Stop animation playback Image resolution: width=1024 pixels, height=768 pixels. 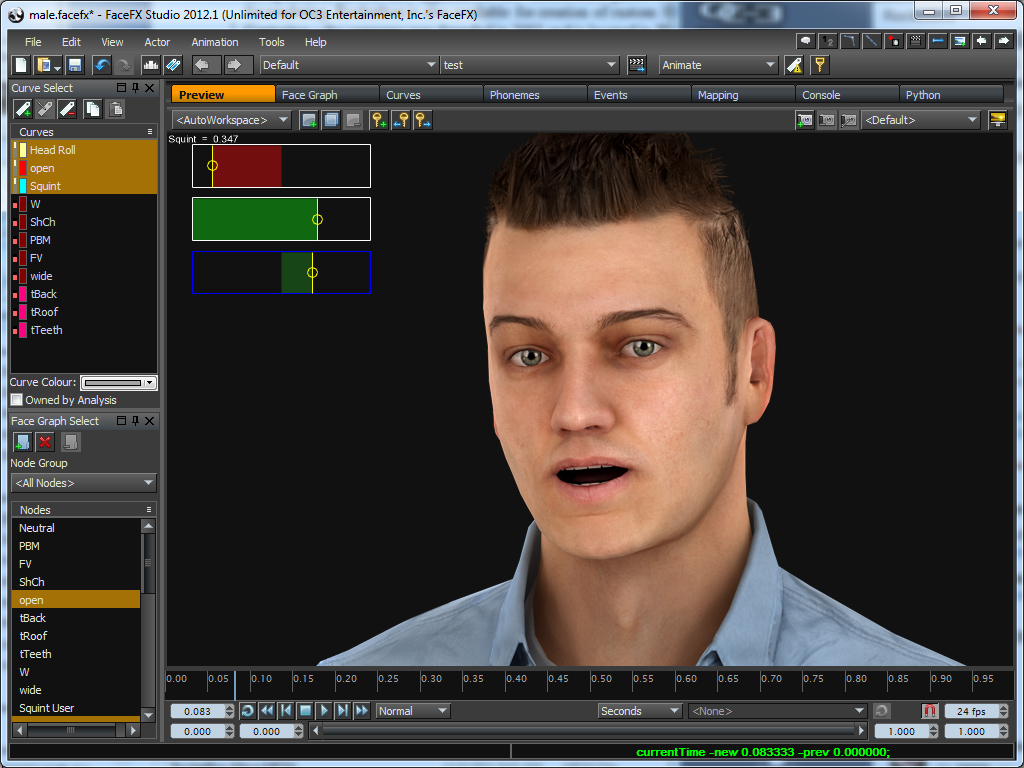tap(305, 711)
